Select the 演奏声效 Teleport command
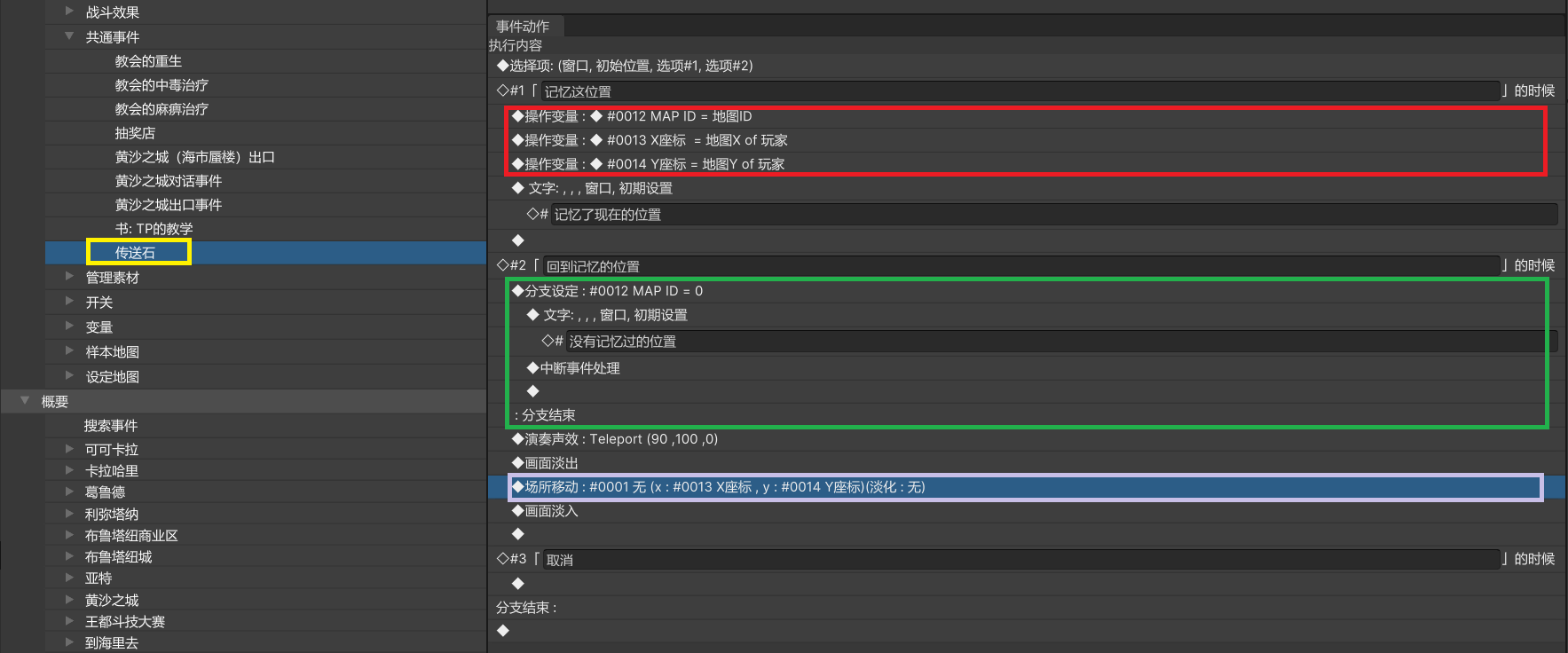 pyautogui.click(x=620, y=439)
